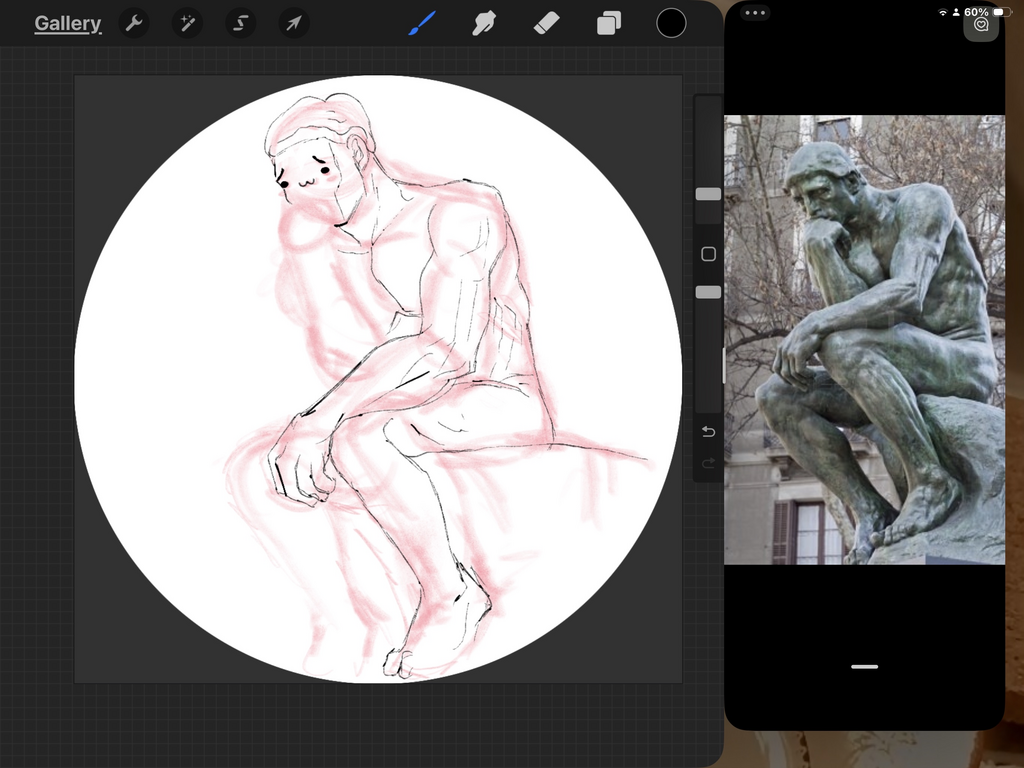Open the black active color picker

(x=671, y=23)
